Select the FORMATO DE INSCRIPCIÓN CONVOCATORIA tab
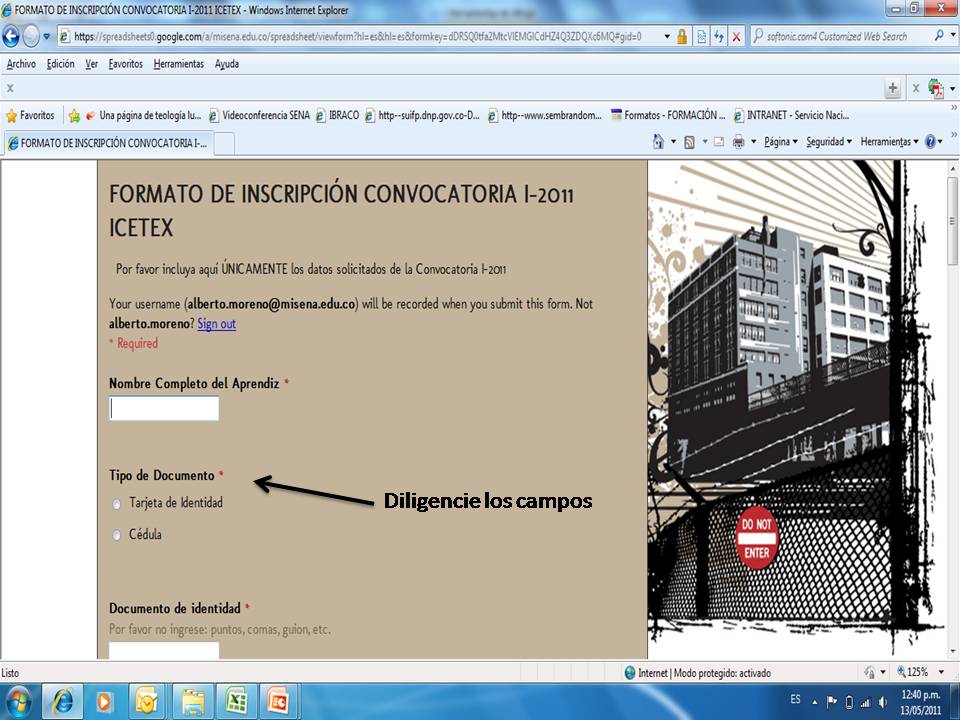The height and width of the screenshot is (720, 960). pyautogui.click(x=108, y=143)
